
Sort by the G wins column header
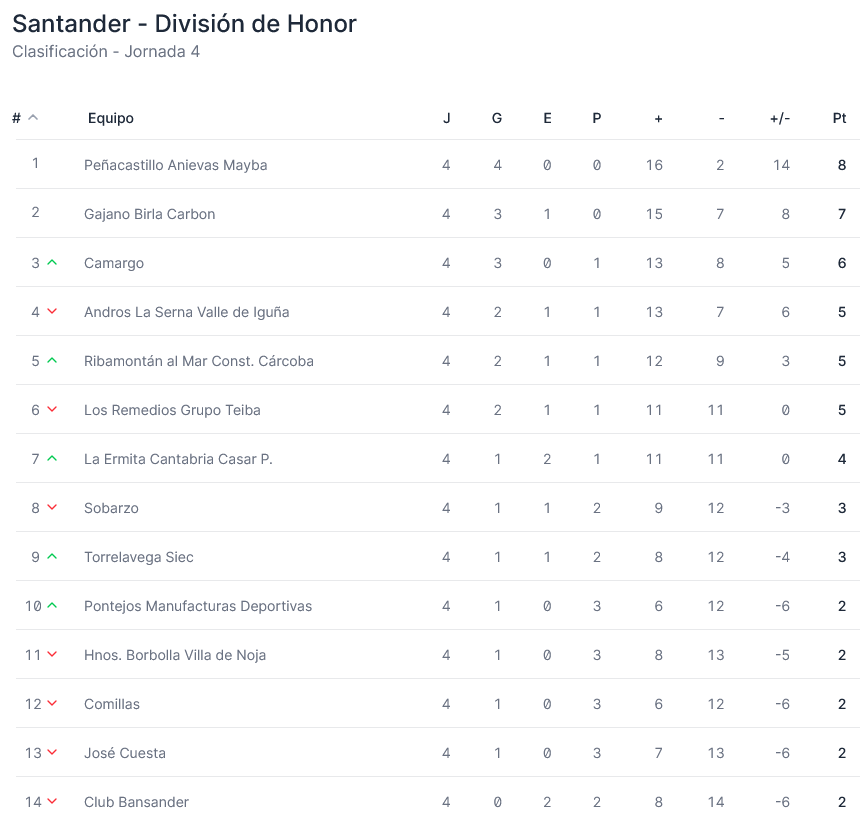click(497, 118)
